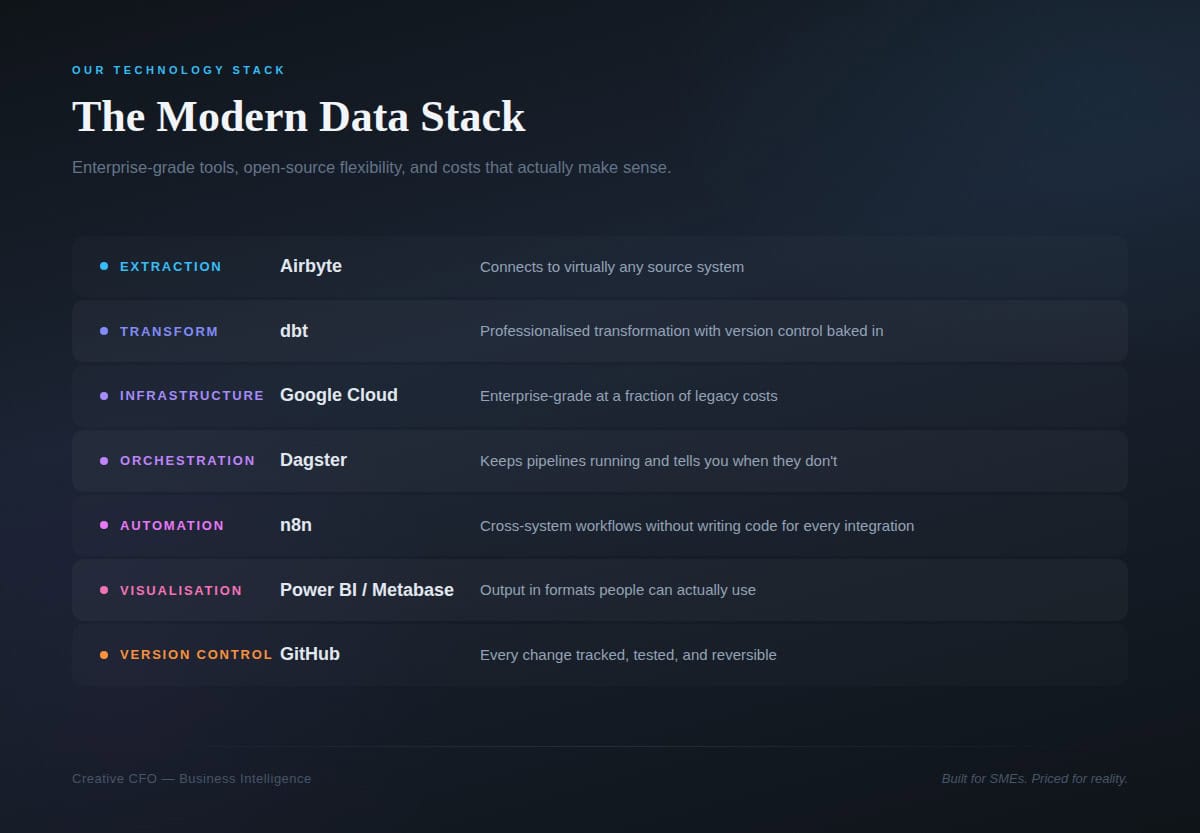Select the TRANSFORM category label
Image resolution: width=1200 pixels, height=833 pixels.
[169, 331]
